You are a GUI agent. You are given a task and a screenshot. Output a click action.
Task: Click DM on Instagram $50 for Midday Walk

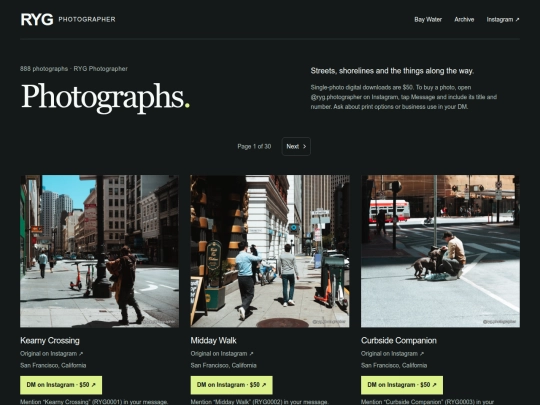coord(231,385)
